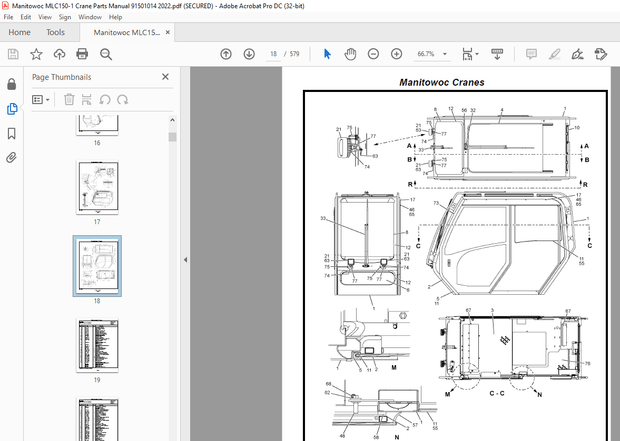Click the Save file icon
This screenshot has height=441, width=620.
(13, 54)
